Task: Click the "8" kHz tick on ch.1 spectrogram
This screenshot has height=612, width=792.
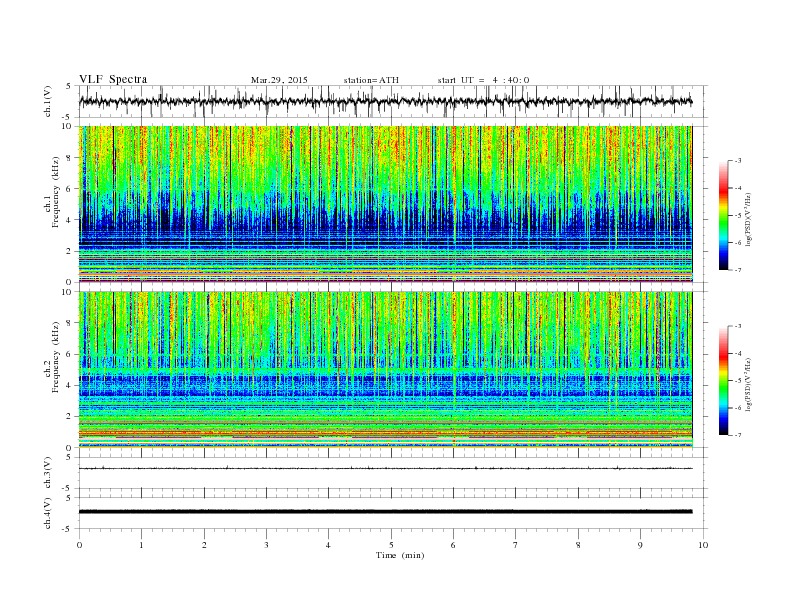Action: (70, 158)
